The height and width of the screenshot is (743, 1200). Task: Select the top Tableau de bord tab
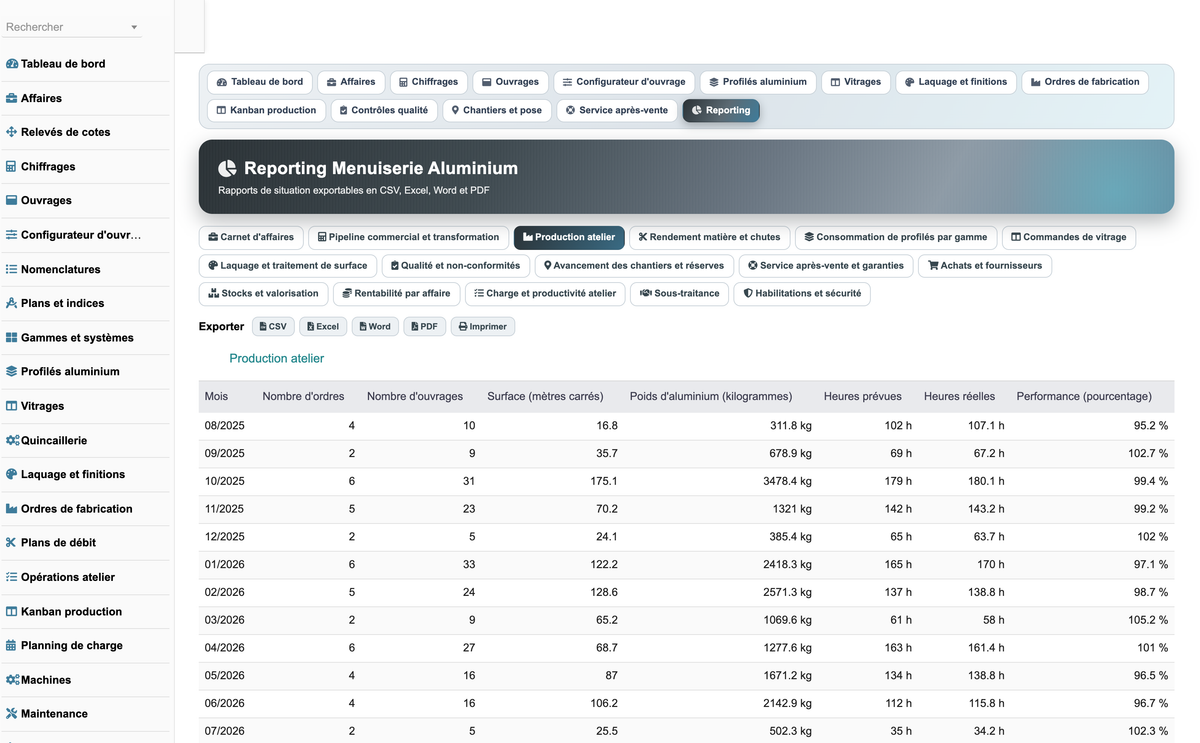pyautogui.click(x=260, y=82)
